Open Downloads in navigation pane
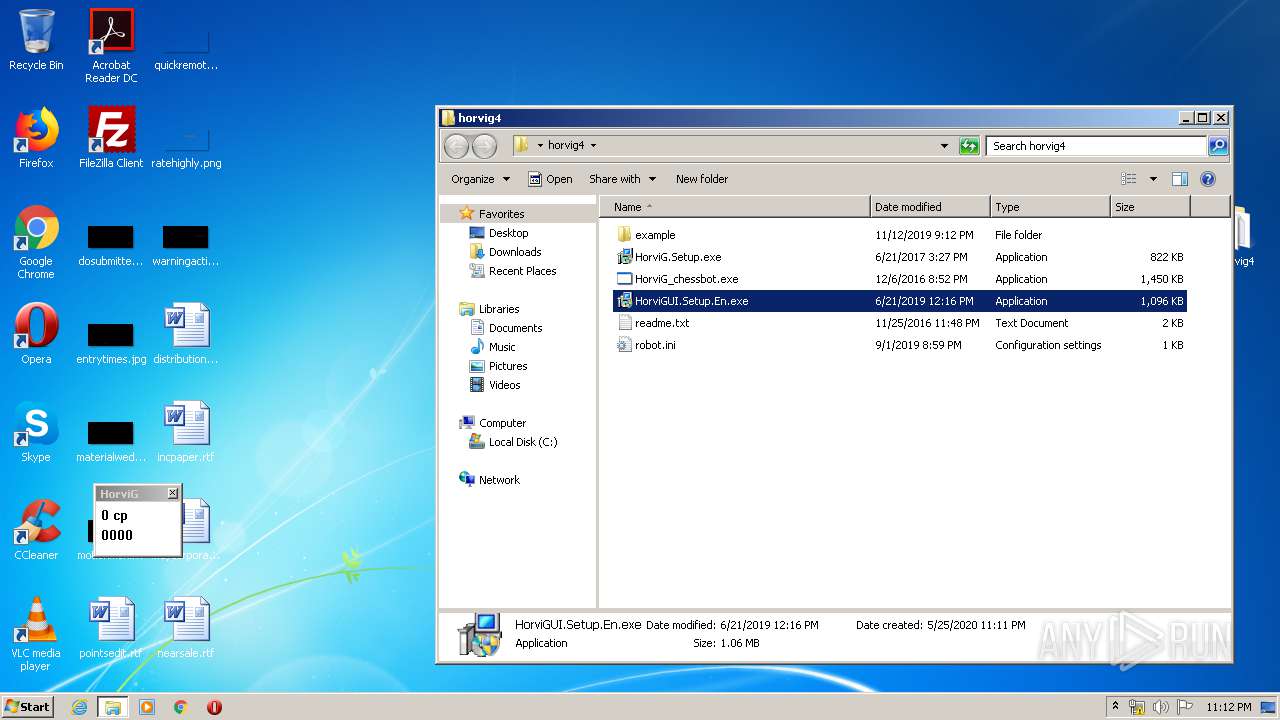This screenshot has width=1280, height=720. click(515, 252)
